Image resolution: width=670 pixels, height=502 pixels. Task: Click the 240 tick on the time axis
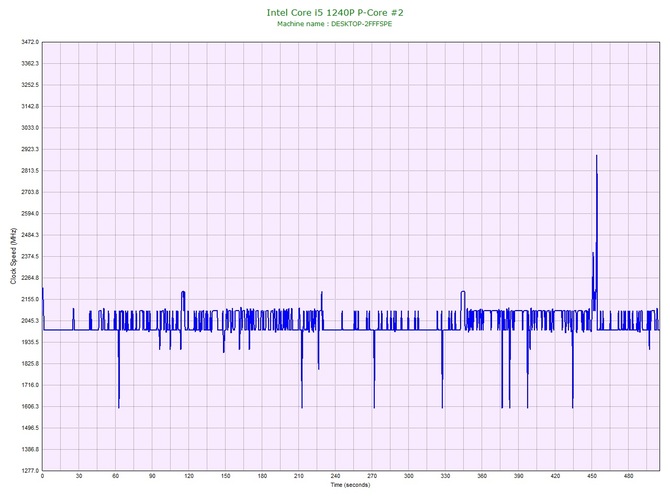pos(336,476)
